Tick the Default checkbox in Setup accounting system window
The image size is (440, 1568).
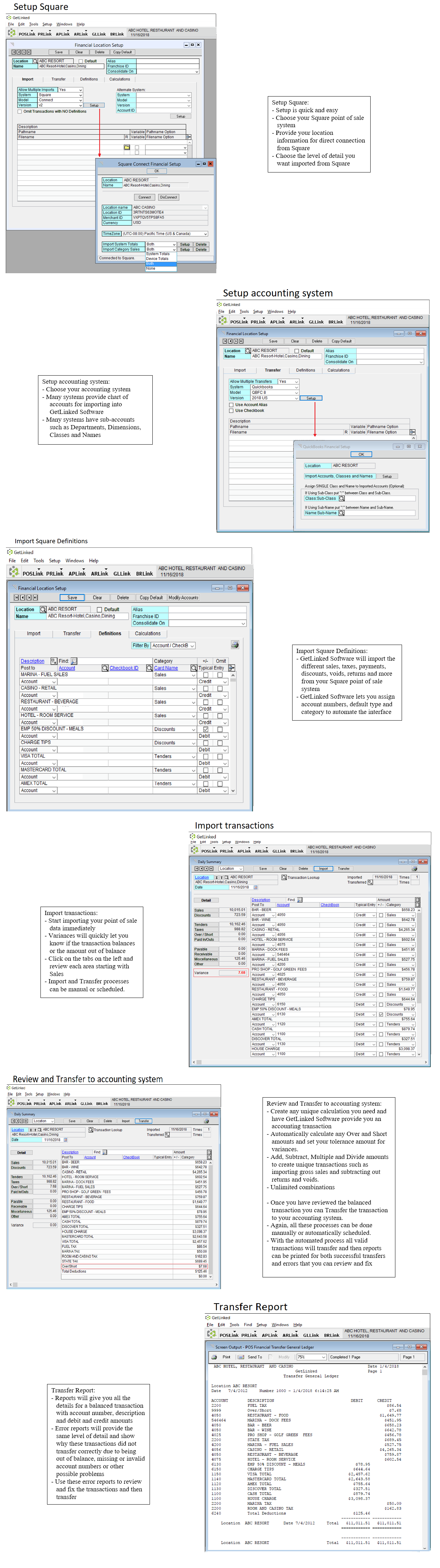(x=297, y=351)
